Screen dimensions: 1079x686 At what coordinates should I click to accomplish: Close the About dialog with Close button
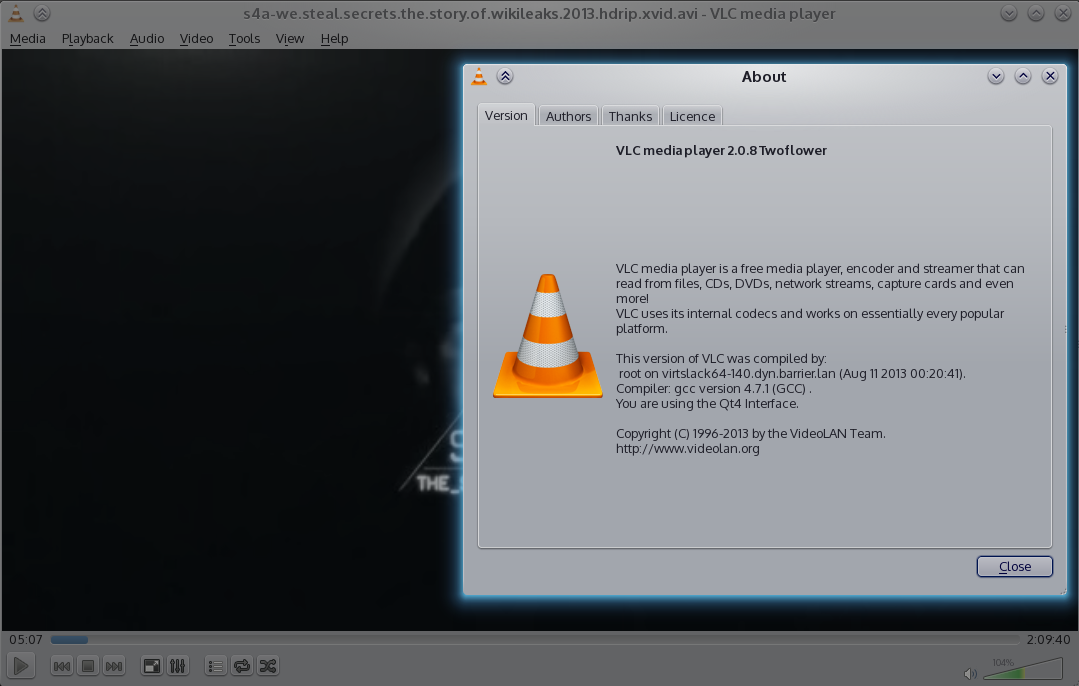[x=1014, y=567]
